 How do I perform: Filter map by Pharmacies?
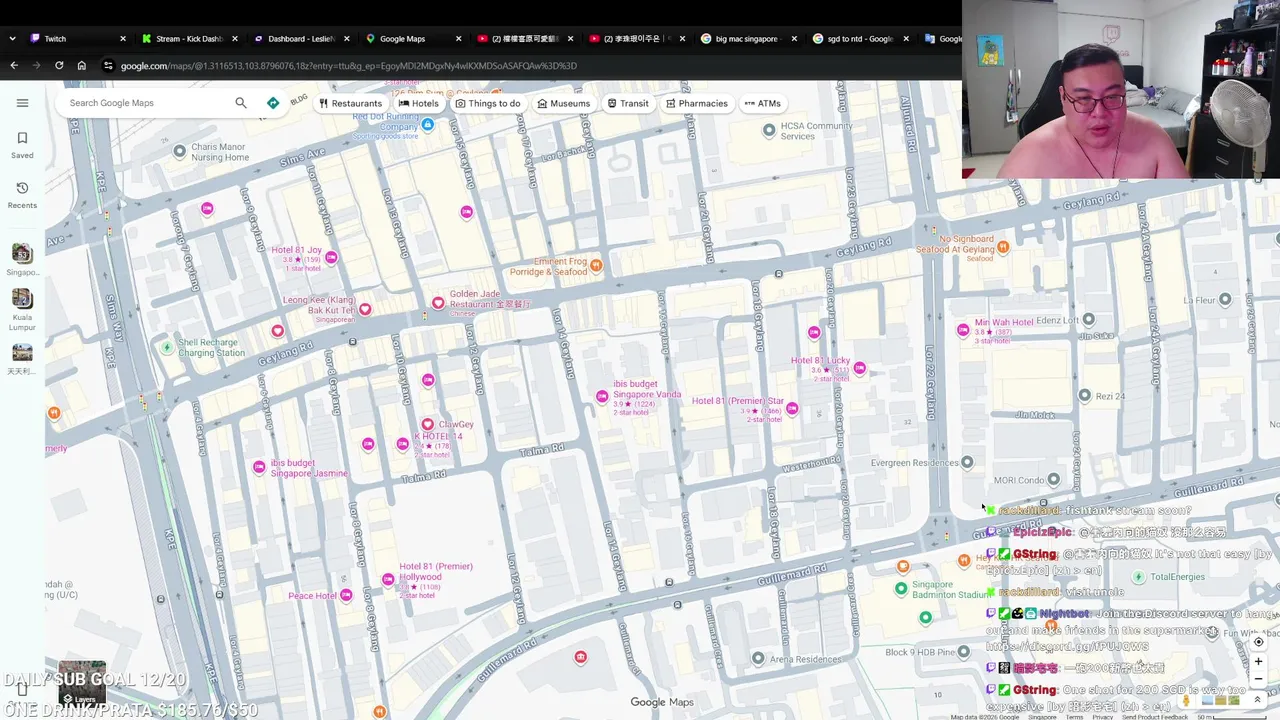click(x=696, y=103)
